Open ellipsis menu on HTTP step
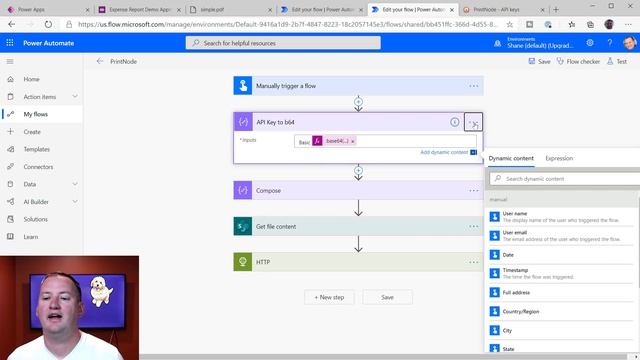This screenshot has height=360, width=640. click(473, 262)
